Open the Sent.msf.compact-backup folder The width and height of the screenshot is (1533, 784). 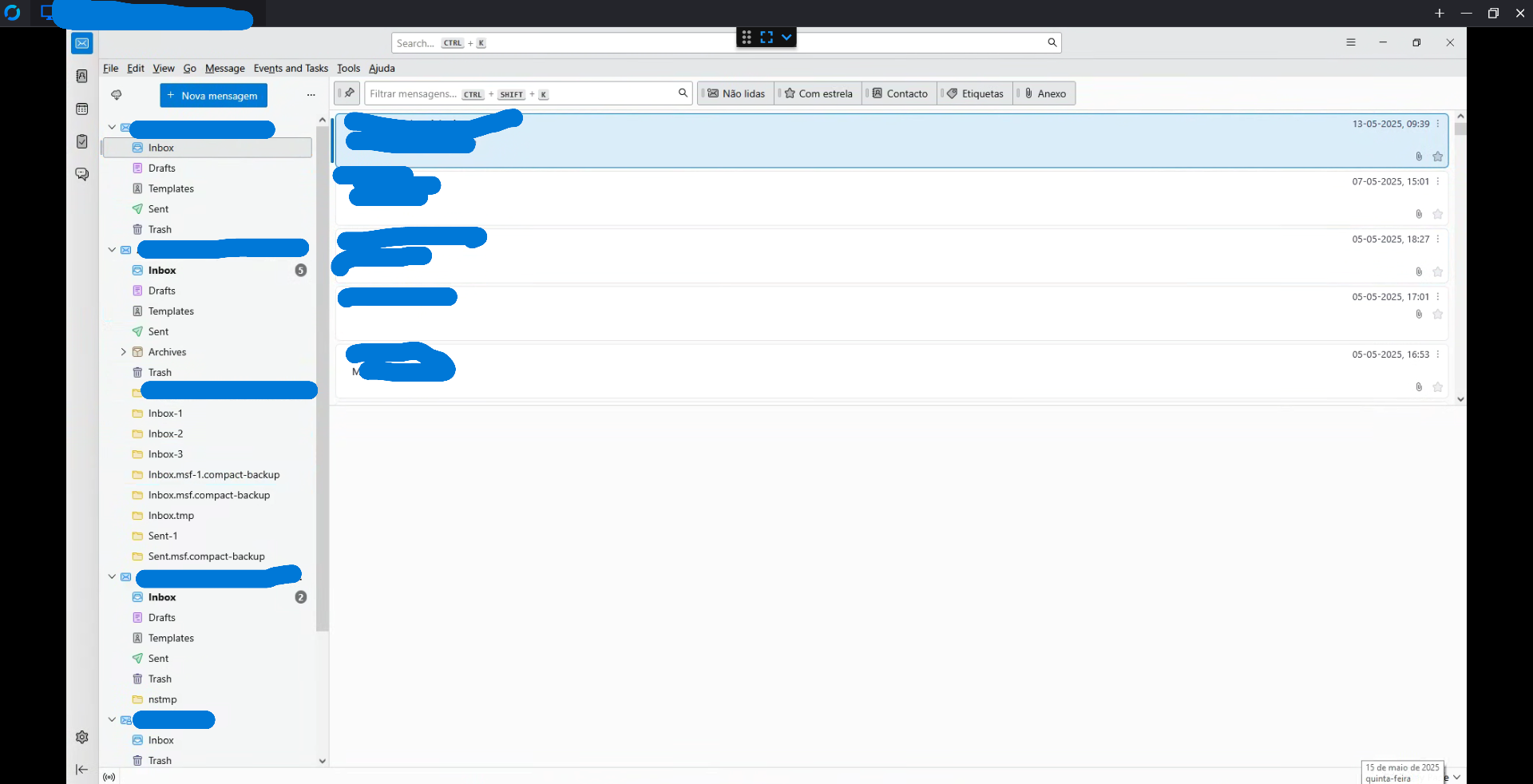coord(208,556)
